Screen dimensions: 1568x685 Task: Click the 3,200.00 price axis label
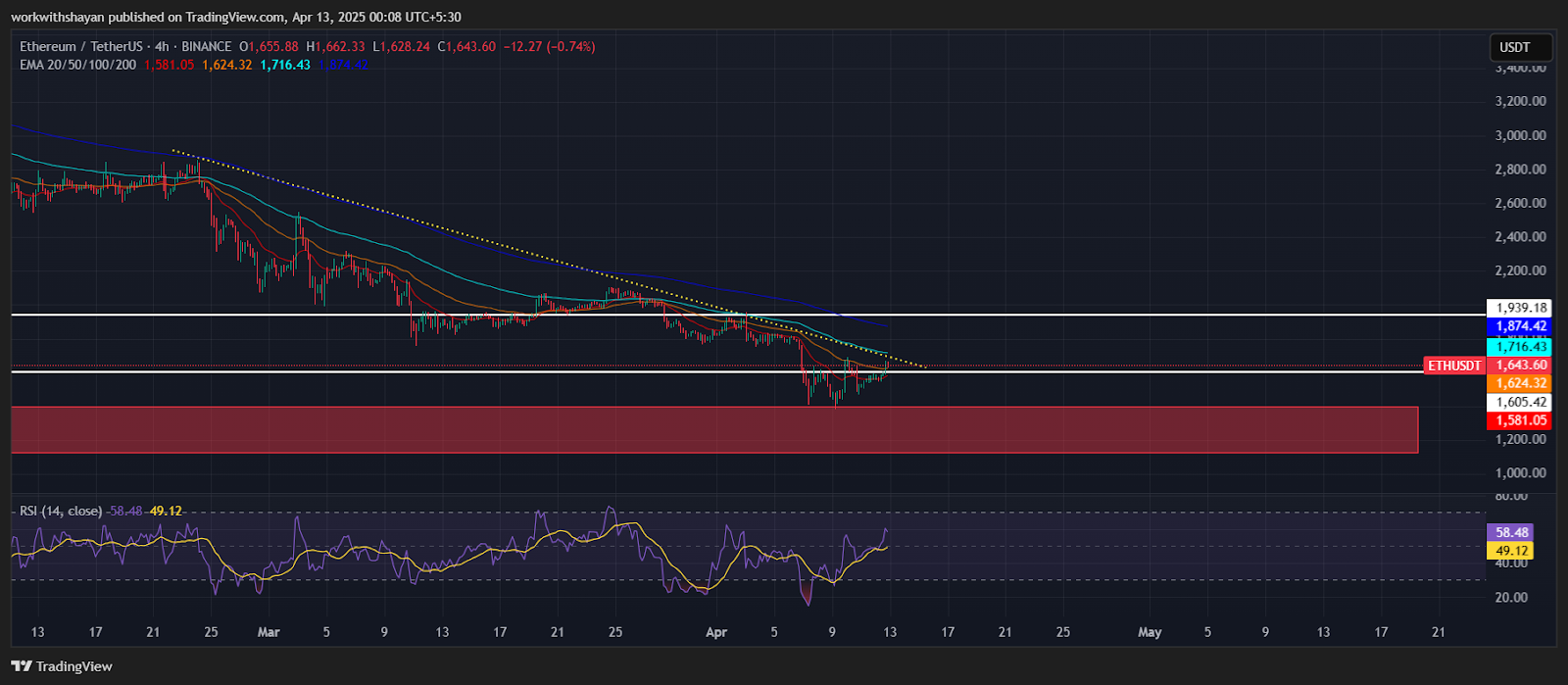click(x=1521, y=101)
